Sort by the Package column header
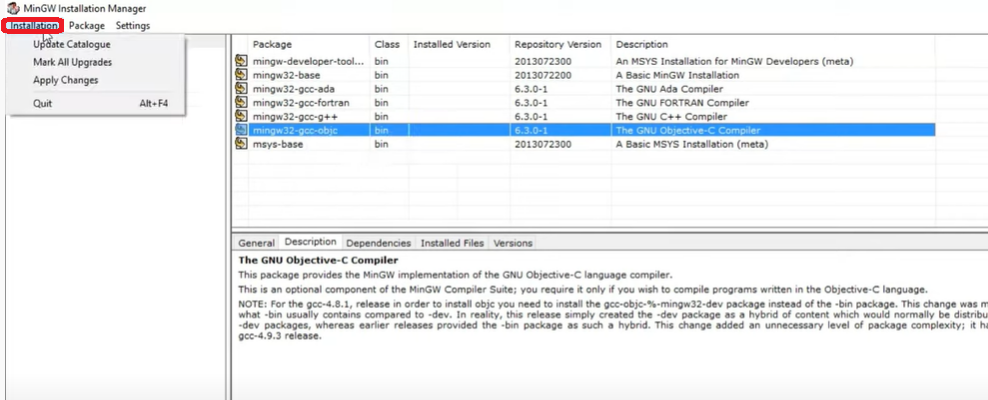The width and height of the screenshot is (988, 400). point(272,45)
